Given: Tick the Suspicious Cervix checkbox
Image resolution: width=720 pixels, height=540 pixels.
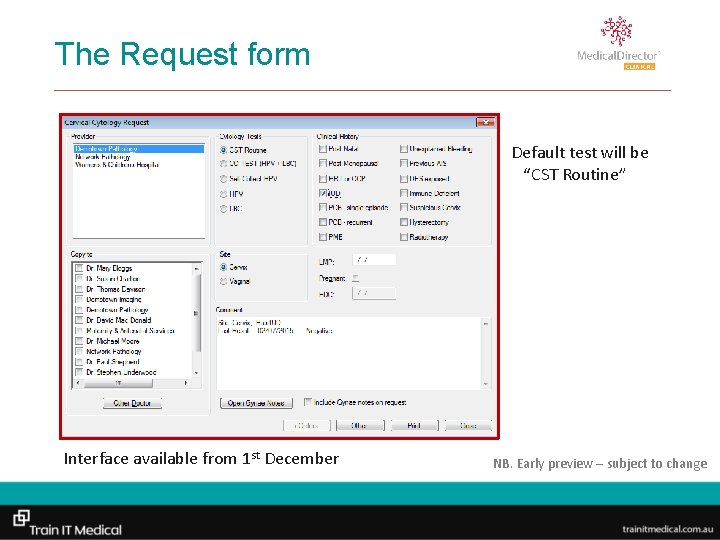Looking at the screenshot, I should point(404,208).
